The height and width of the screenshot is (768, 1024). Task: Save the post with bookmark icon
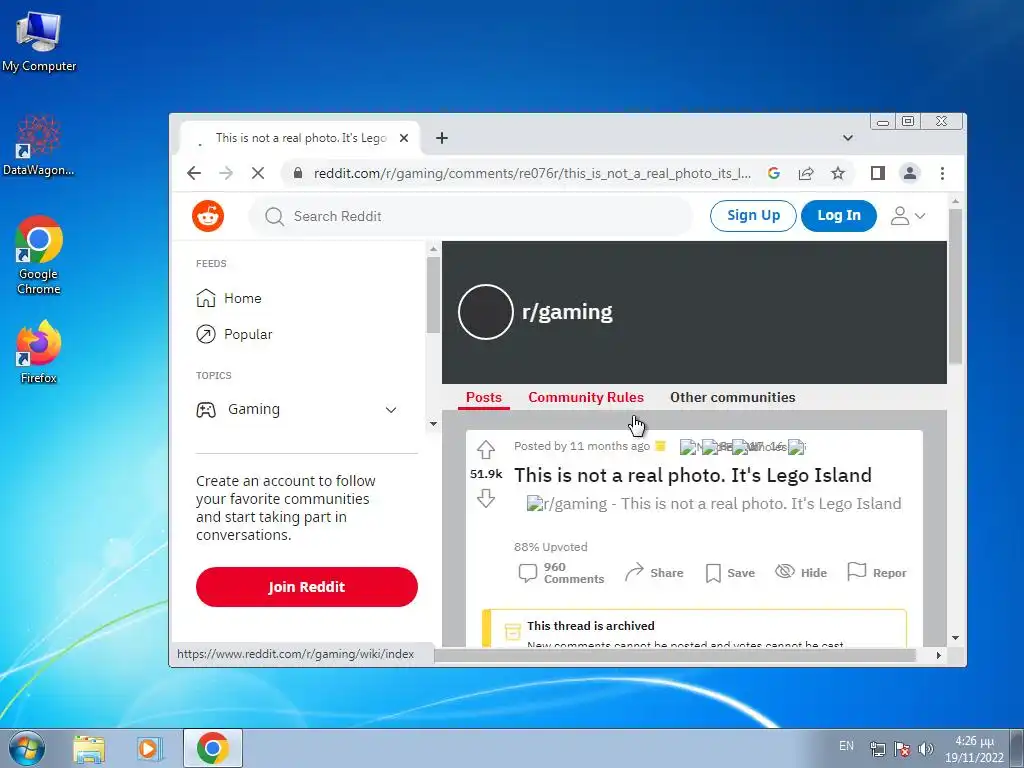(730, 573)
